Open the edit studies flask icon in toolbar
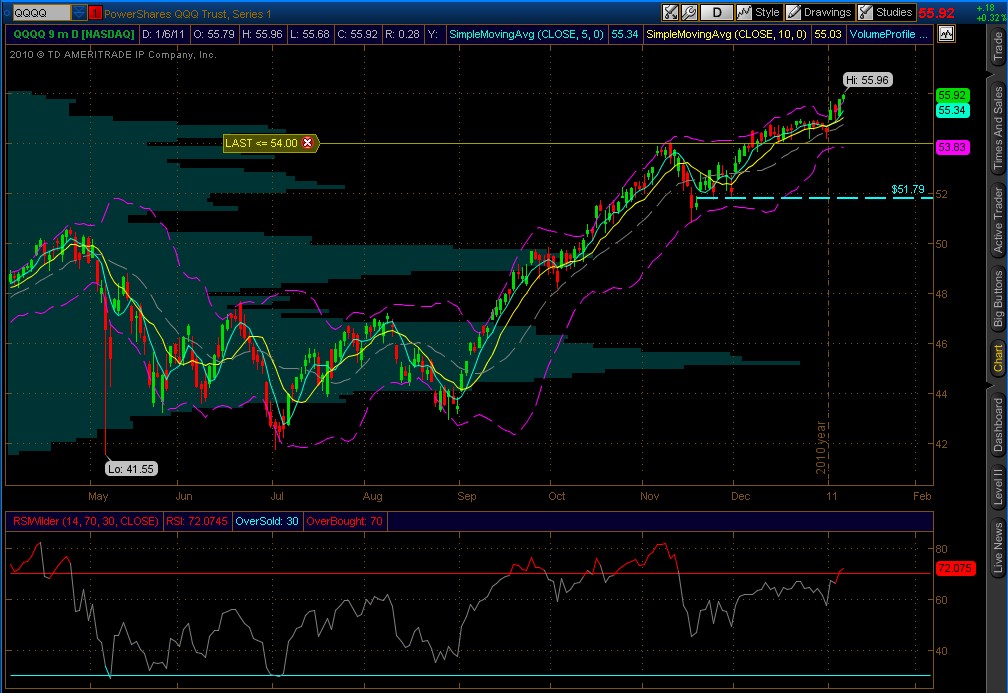This screenshot has width=1008, height=693. (670, 12)
